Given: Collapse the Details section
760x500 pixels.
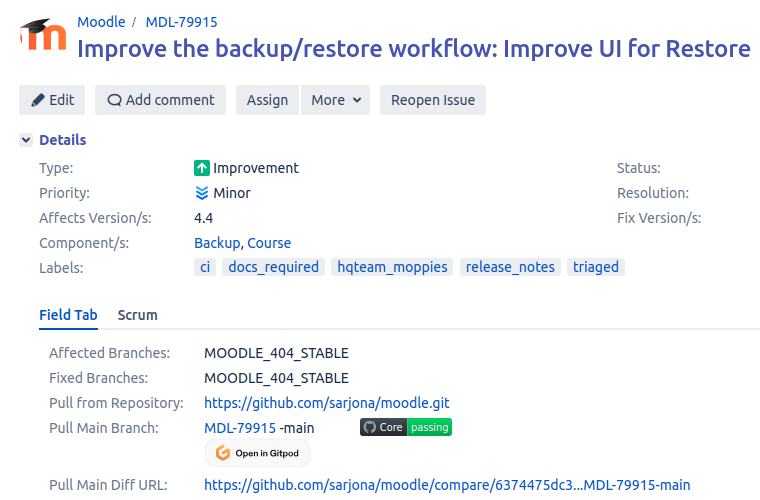Looking at the screenshot, I should 26,140.
